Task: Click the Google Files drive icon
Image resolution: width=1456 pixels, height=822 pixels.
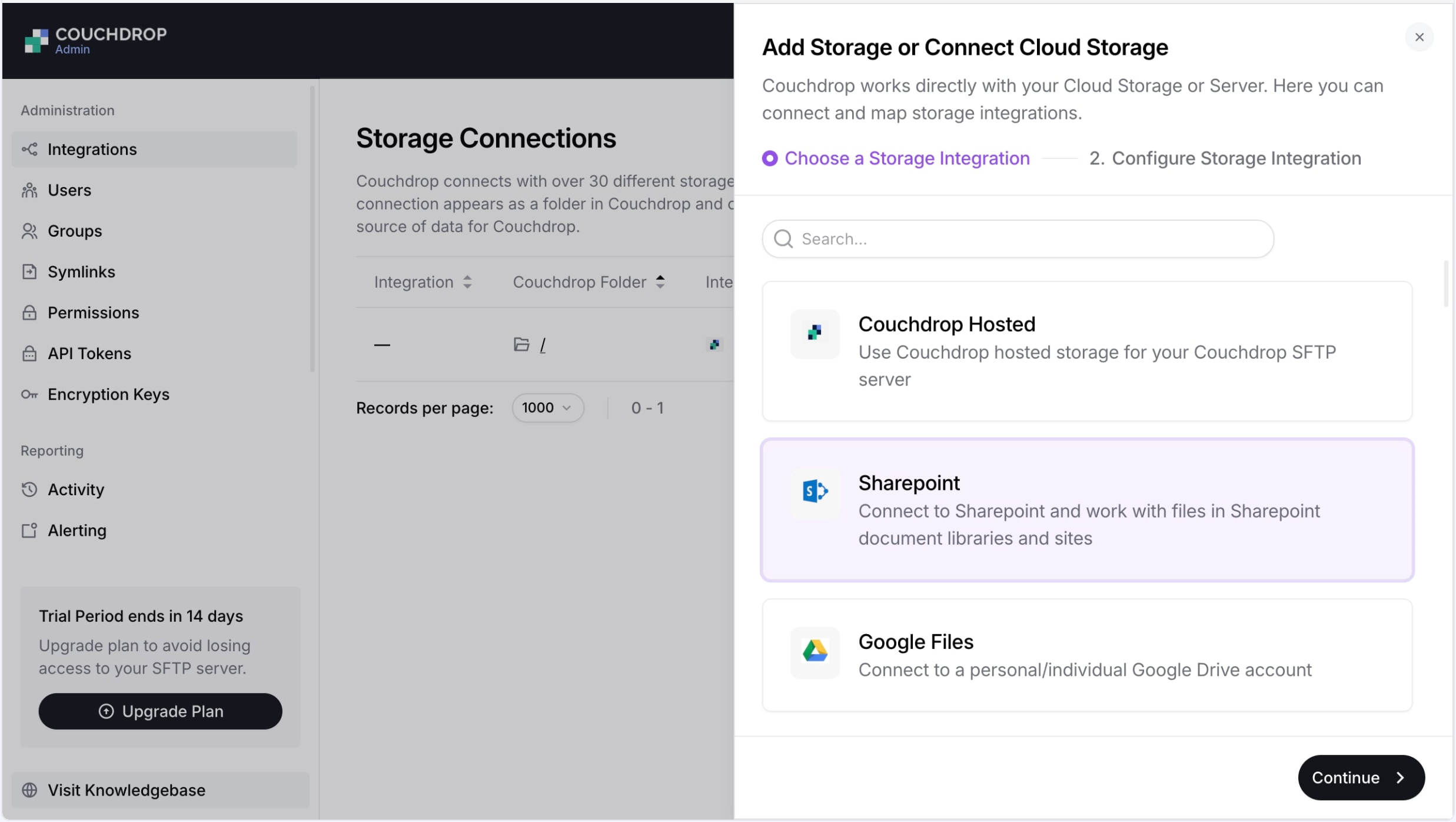Action: tap(815, 651)
